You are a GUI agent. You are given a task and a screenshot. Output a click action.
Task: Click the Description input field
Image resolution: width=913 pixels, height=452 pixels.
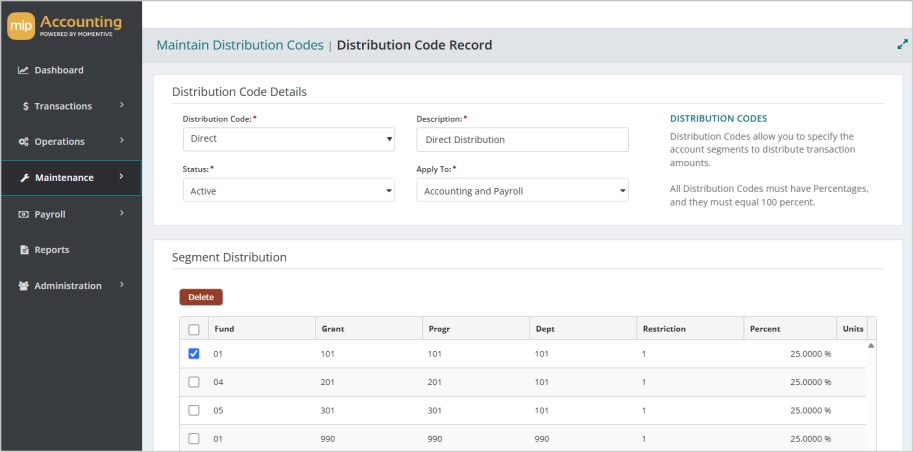(x=522, y=140)
